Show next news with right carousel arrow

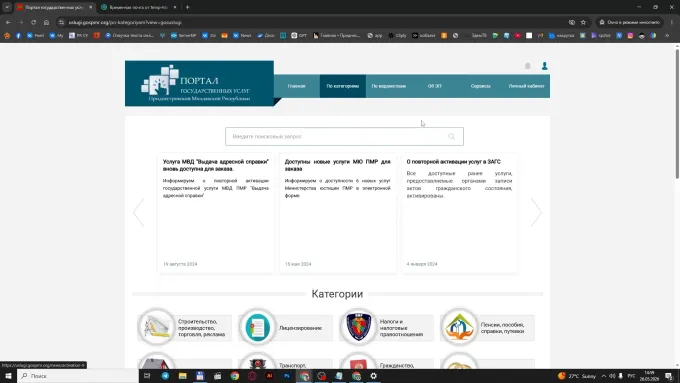[536, 213]
